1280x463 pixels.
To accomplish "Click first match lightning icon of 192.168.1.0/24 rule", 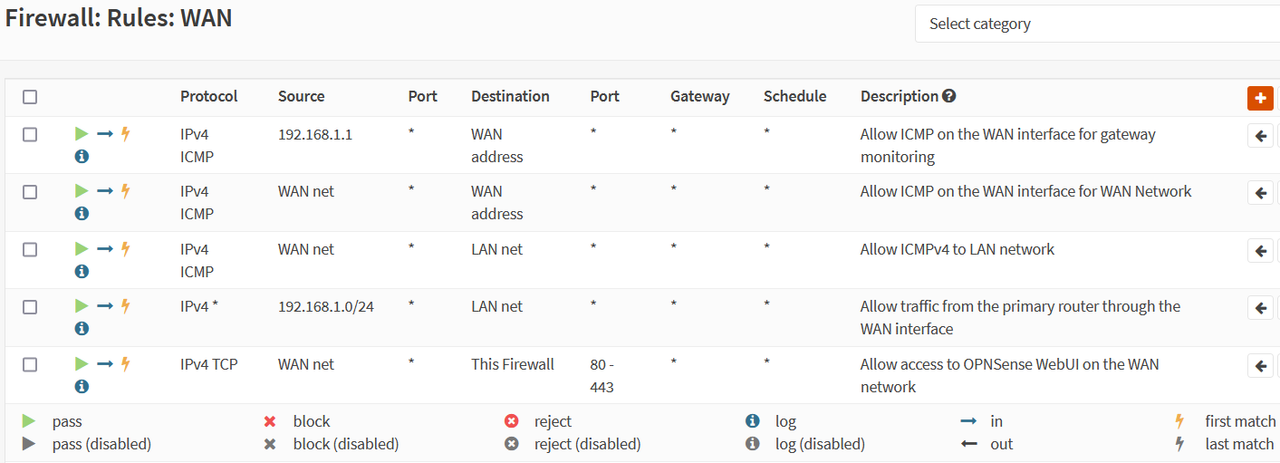I will 126,306.
